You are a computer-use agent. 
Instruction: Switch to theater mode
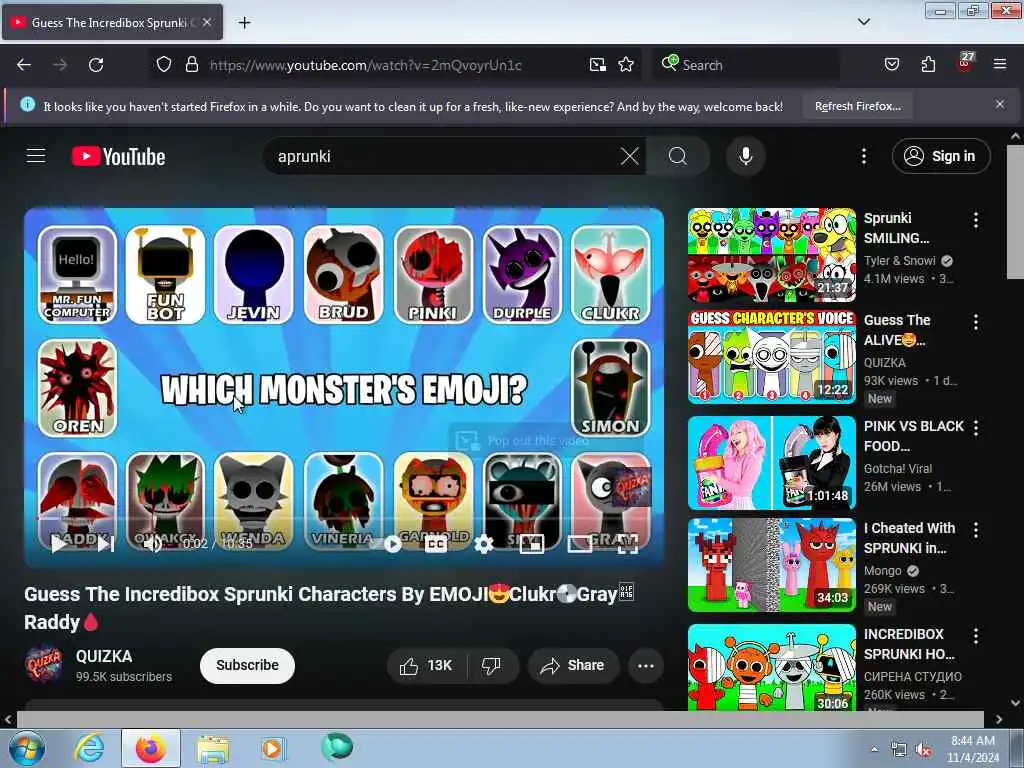(579, 543)
